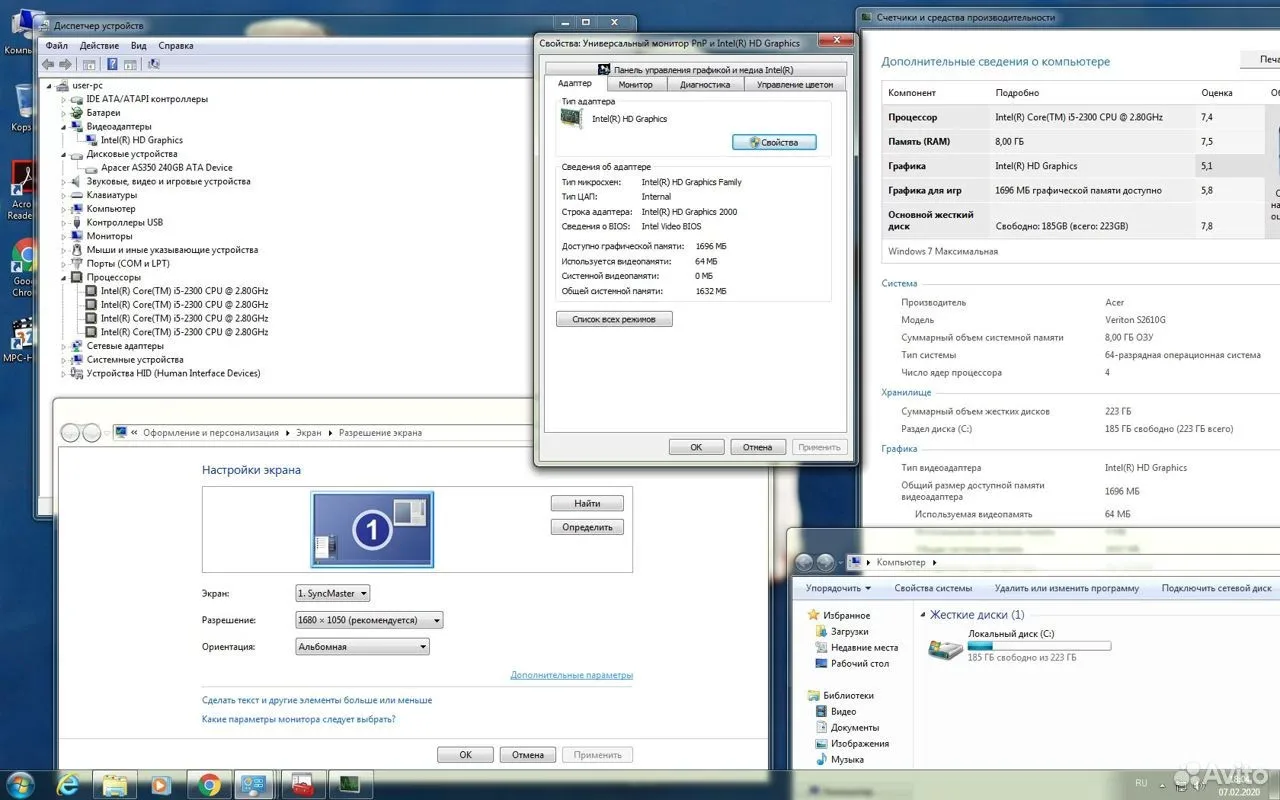Click Scan for hardware changes toolbar icon
Image resolution: width=1280 pixels, height=800 pixels.
pyautogui.click(x=154, y=64)
